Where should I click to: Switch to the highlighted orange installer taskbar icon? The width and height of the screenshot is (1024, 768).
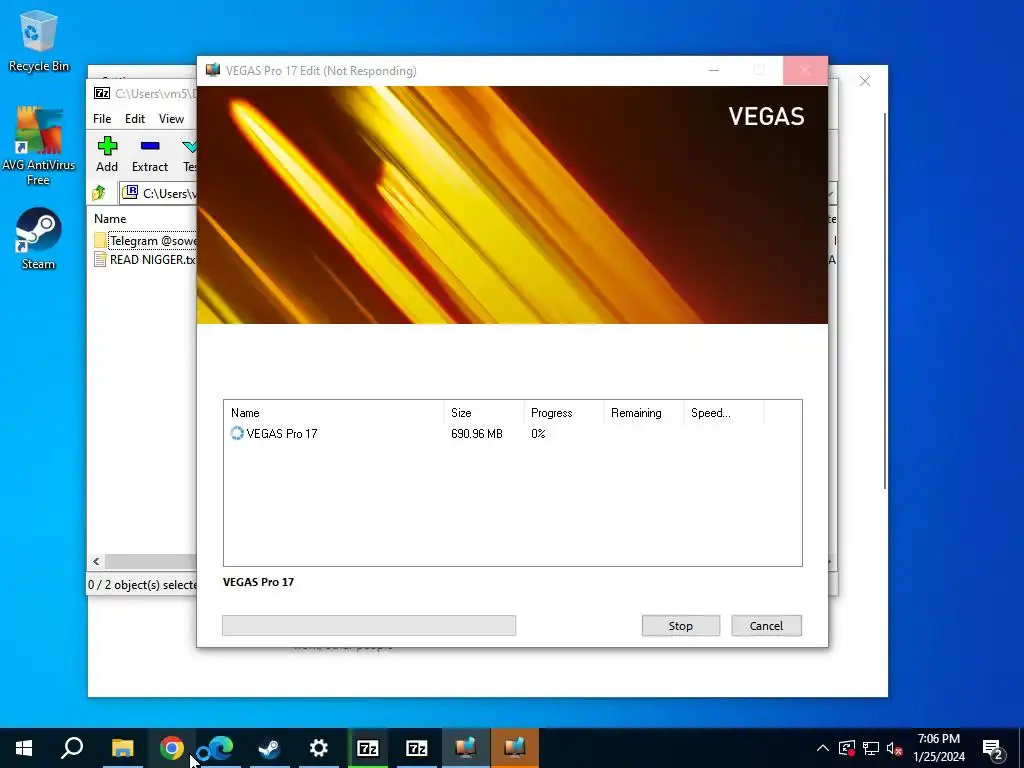point(515,748)
